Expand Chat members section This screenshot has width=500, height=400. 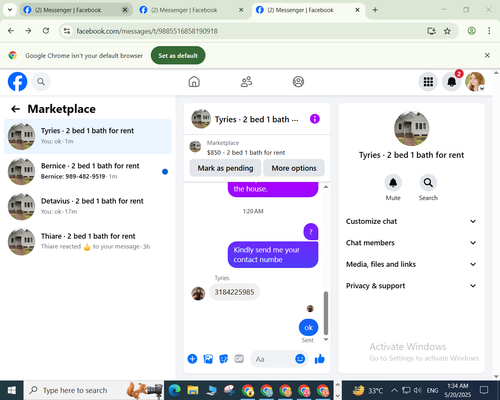[x=411, y=243]
